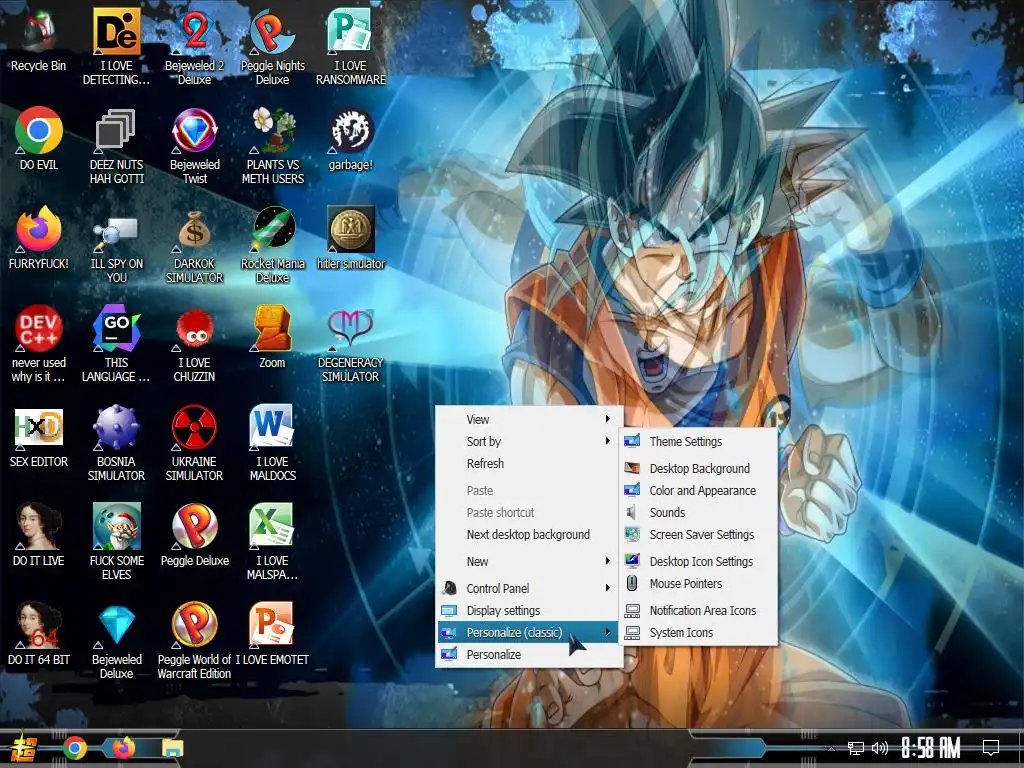1024x768 pixels.
Task: Open Color and Appearance
Action: [699, 490]
